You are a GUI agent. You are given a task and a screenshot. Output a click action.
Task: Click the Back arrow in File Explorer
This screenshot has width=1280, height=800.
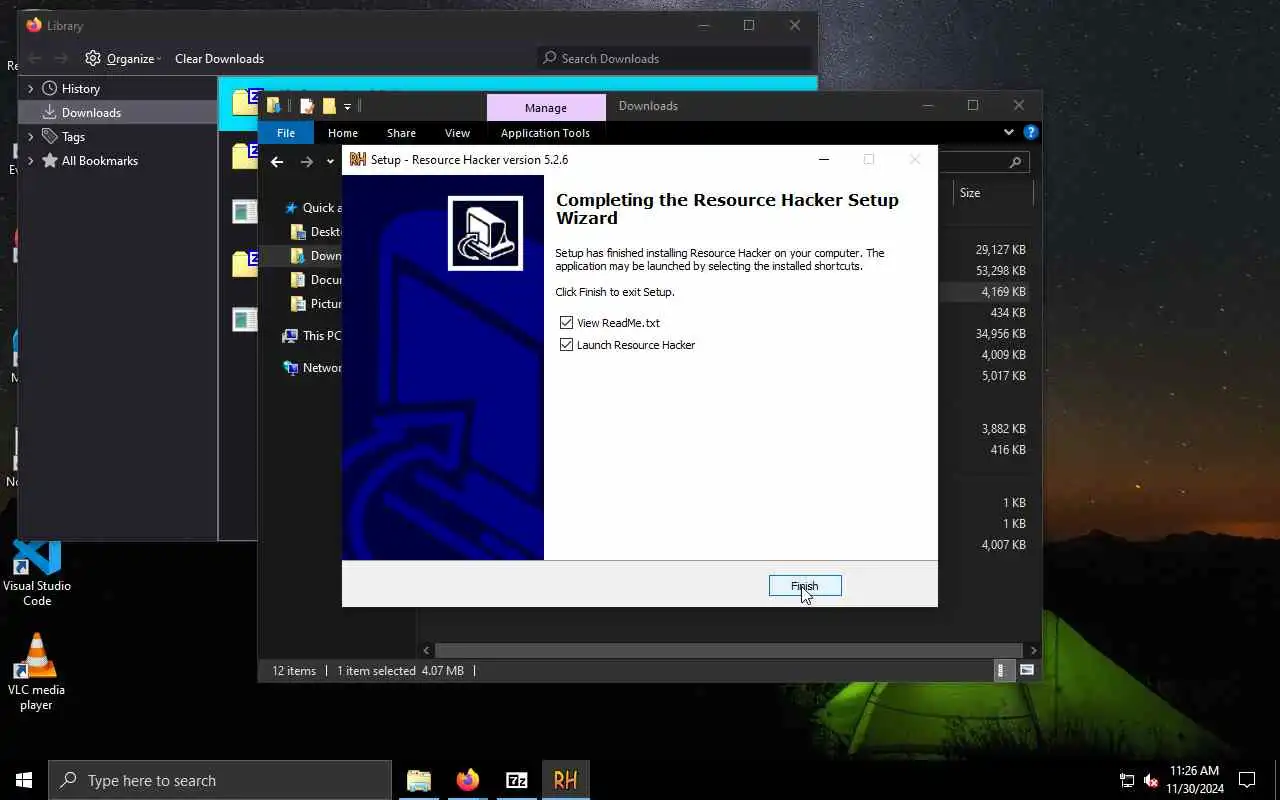(x=277, y=162)
